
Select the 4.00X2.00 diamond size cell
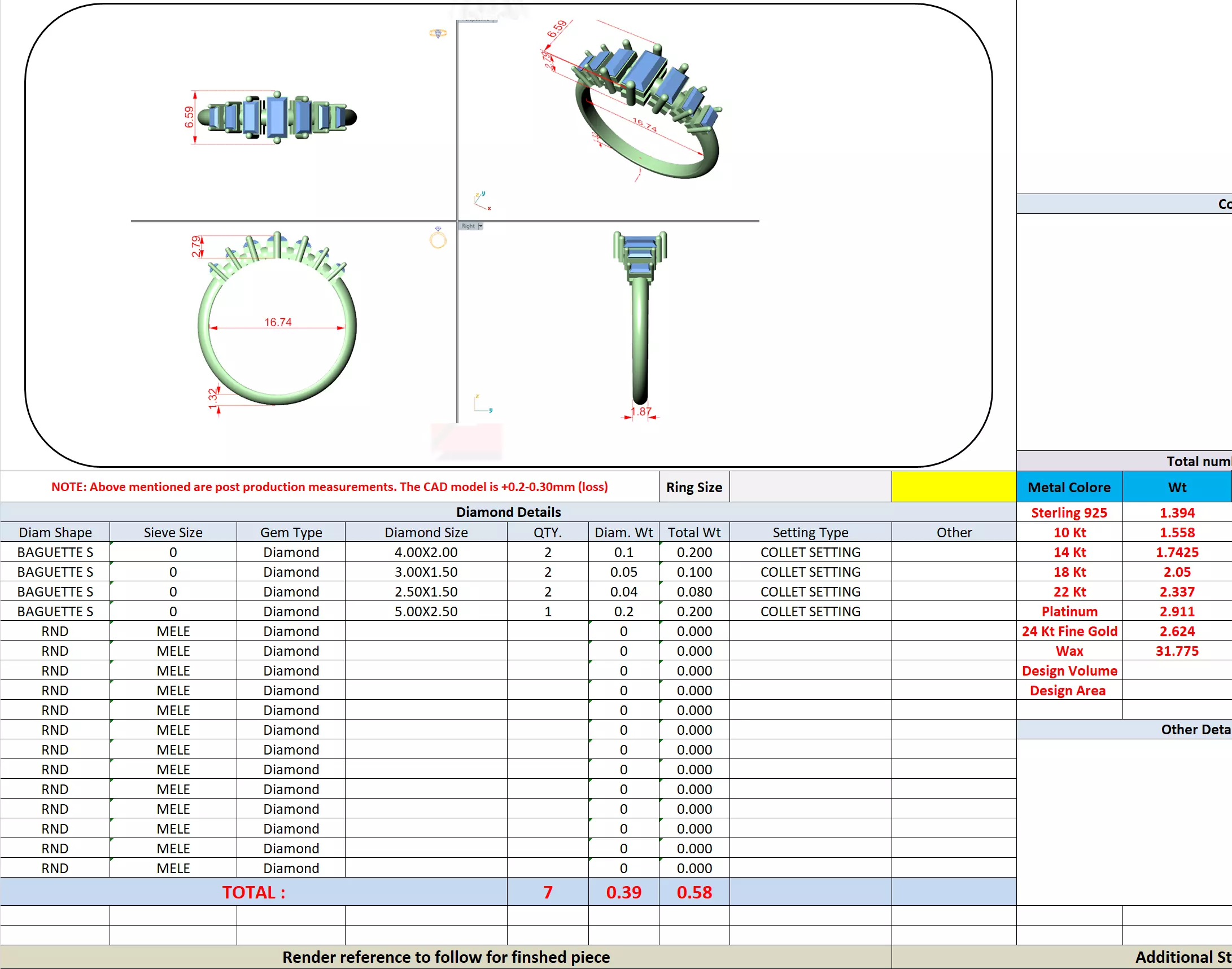coord(426,552)
